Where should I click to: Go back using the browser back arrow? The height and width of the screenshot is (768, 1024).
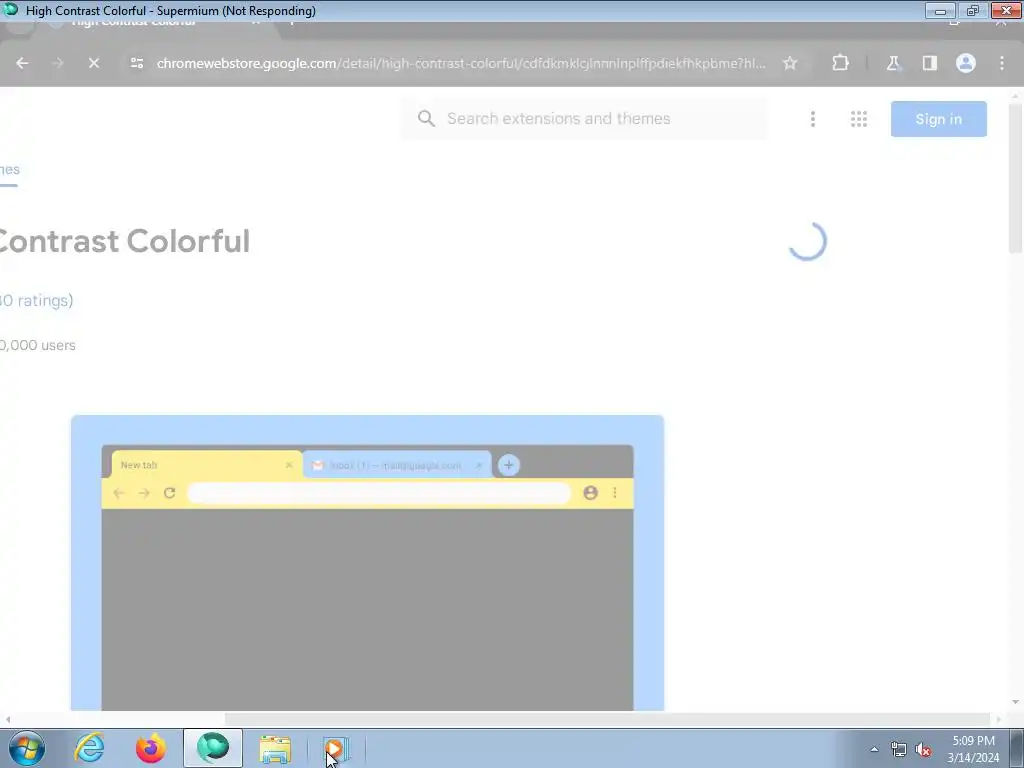pyautogui.click(x=22, y=63)
